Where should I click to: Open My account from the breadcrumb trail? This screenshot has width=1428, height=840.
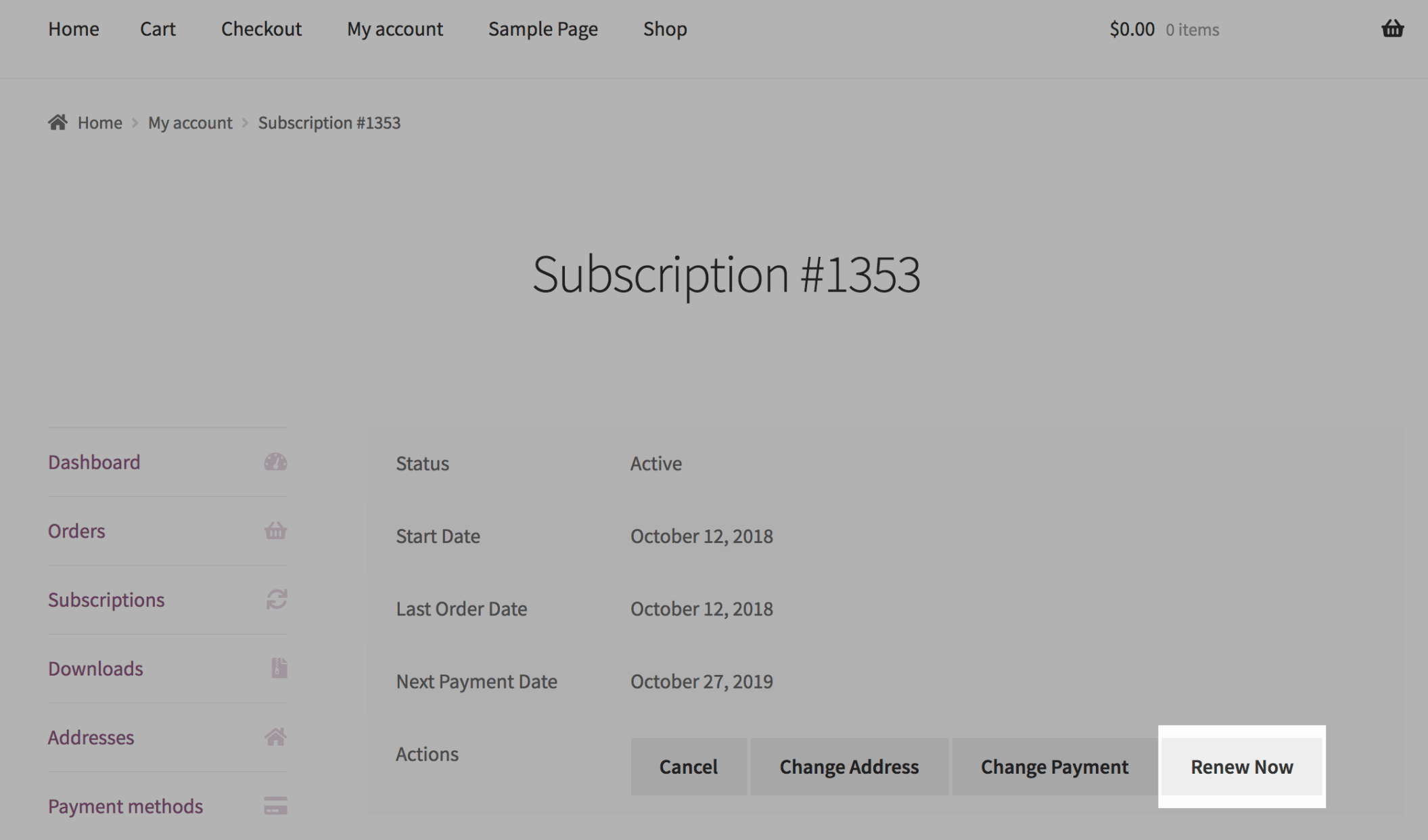tap(189, 122)
